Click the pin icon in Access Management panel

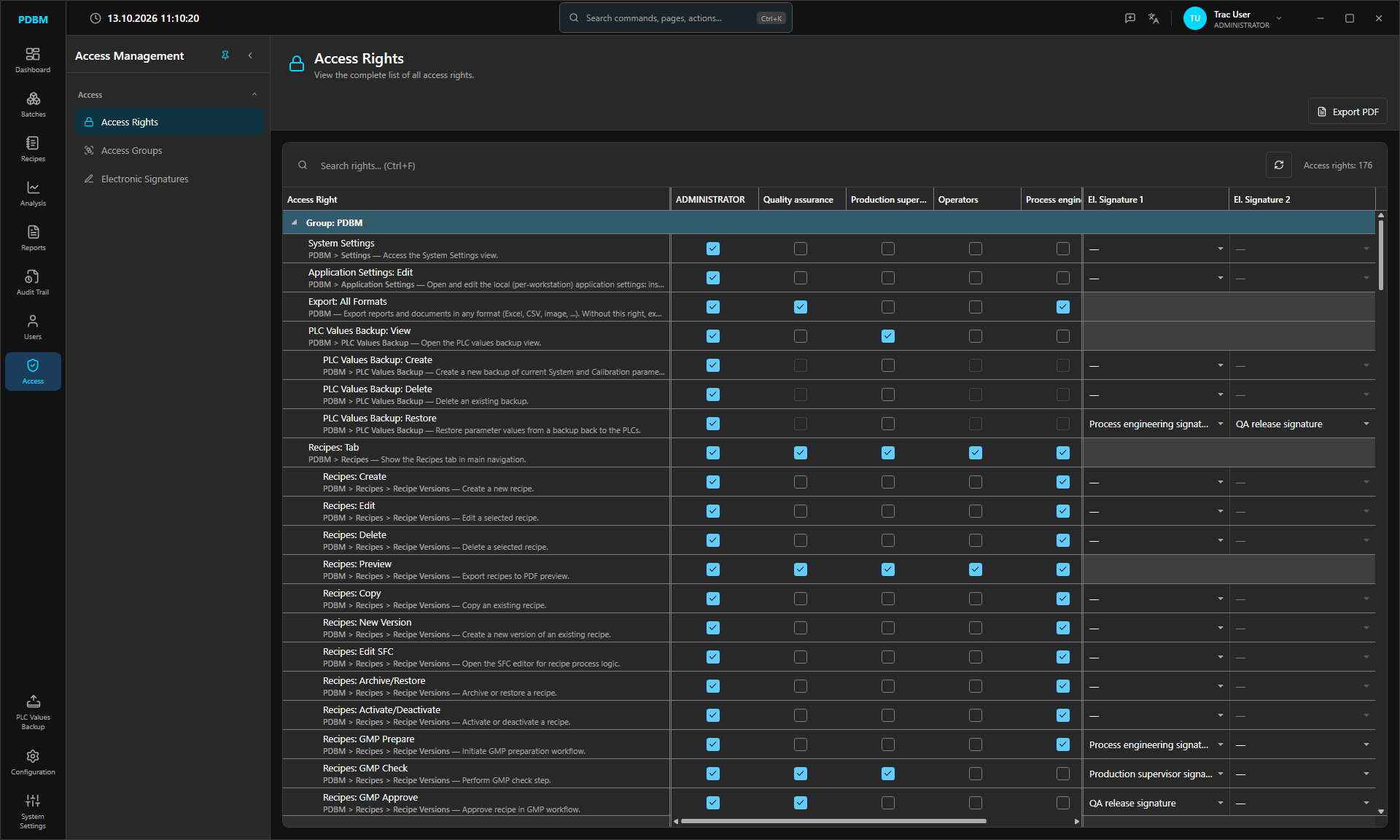pyautogui.click(x=225, y=55)
